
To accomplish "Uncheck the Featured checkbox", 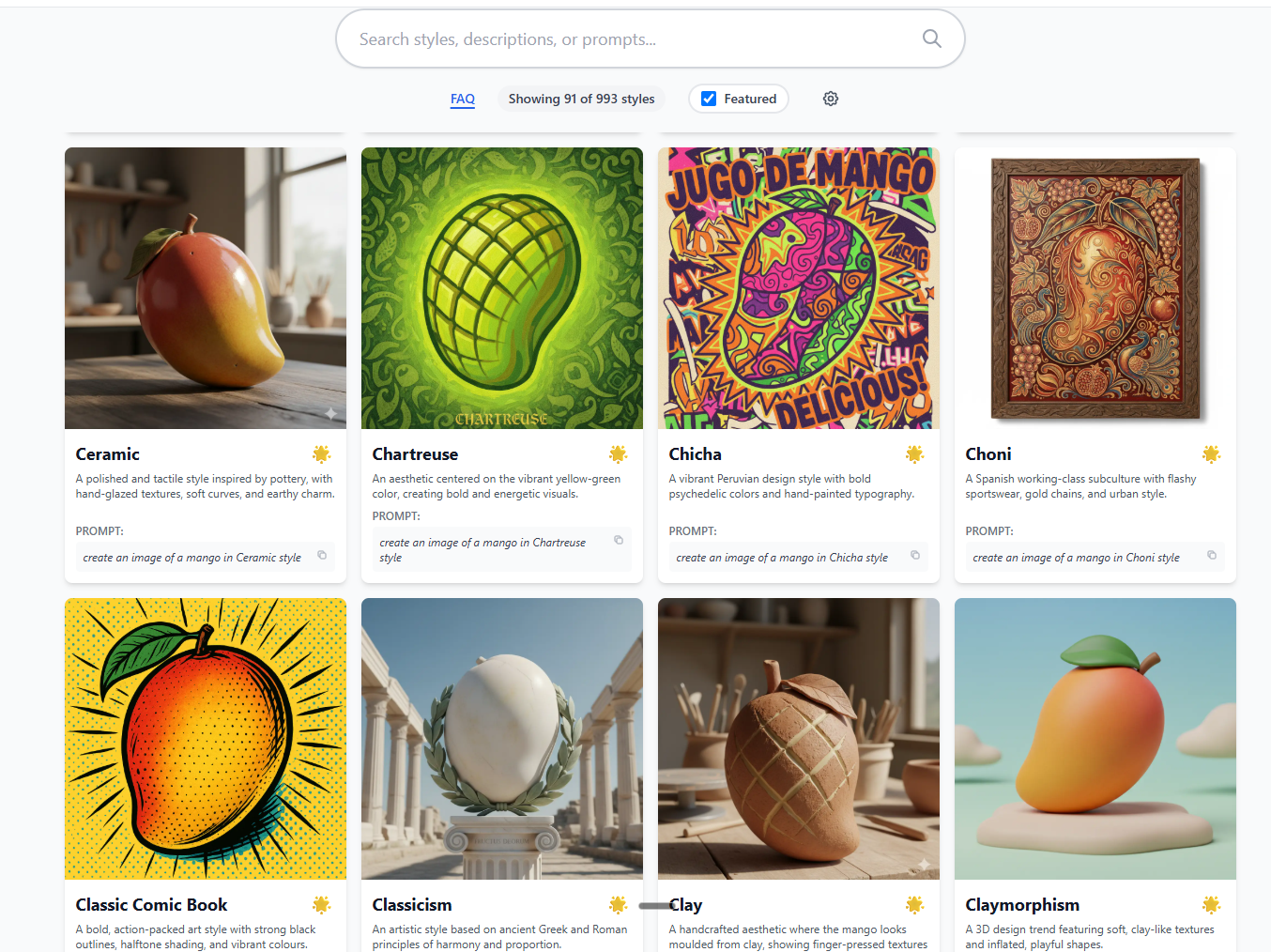I will pos(710,99).
